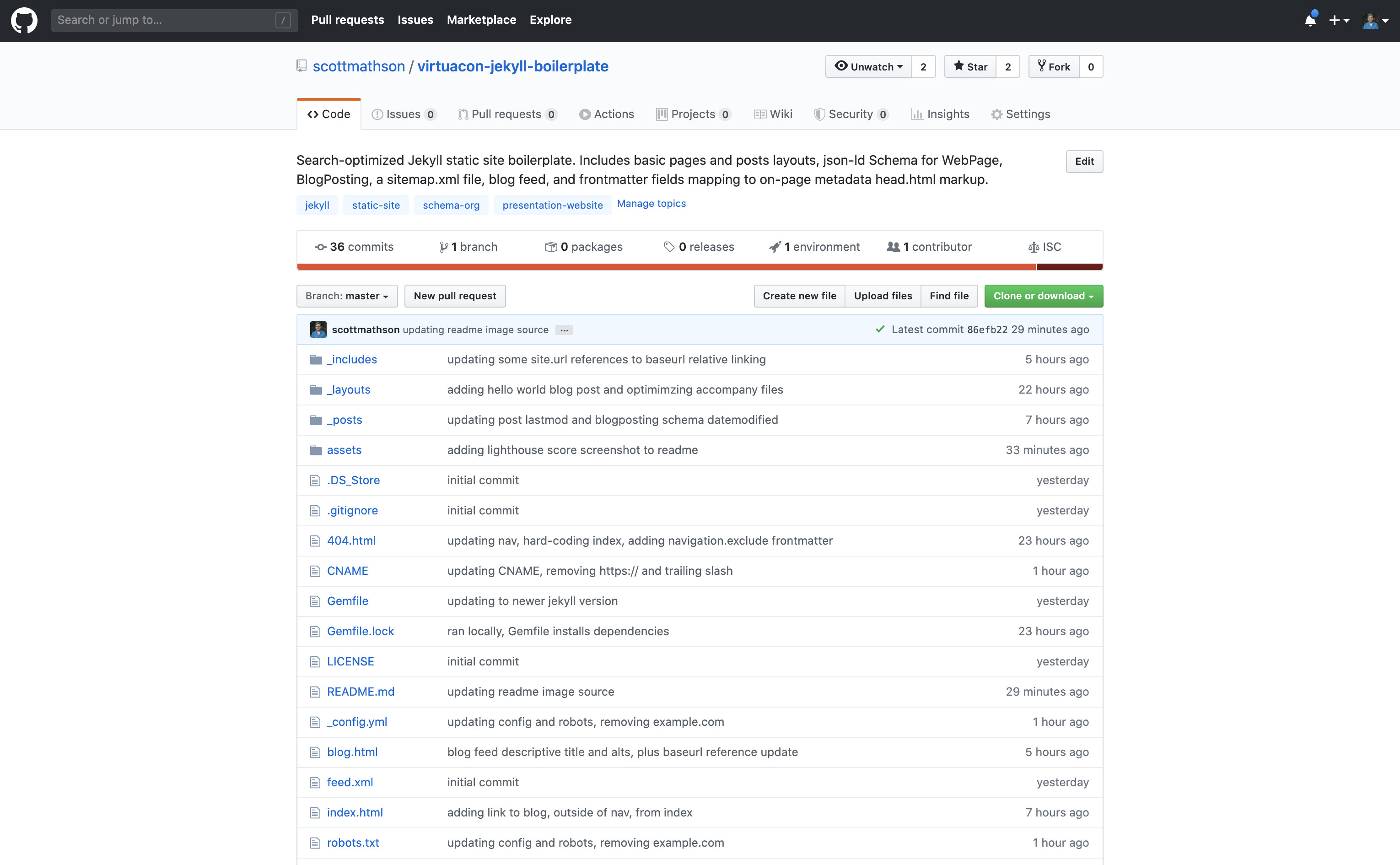Open the ISC license link
This screenshot has height=865, width=1400.
click(x=1045, y=247)
